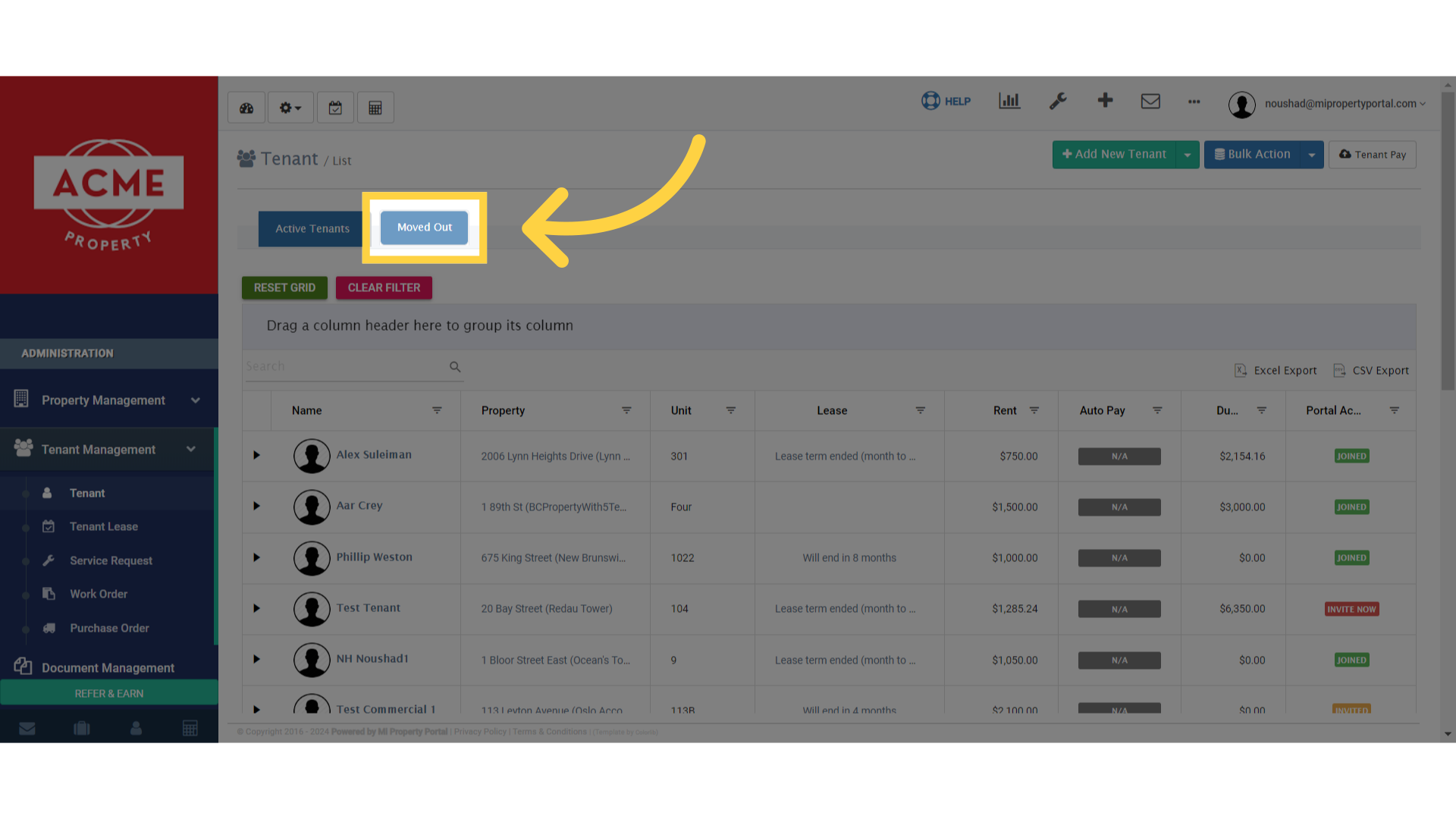Open 20 Bay Street (Redau Tower) property link
Screen dimensions: 1456x819
[546, 609]
